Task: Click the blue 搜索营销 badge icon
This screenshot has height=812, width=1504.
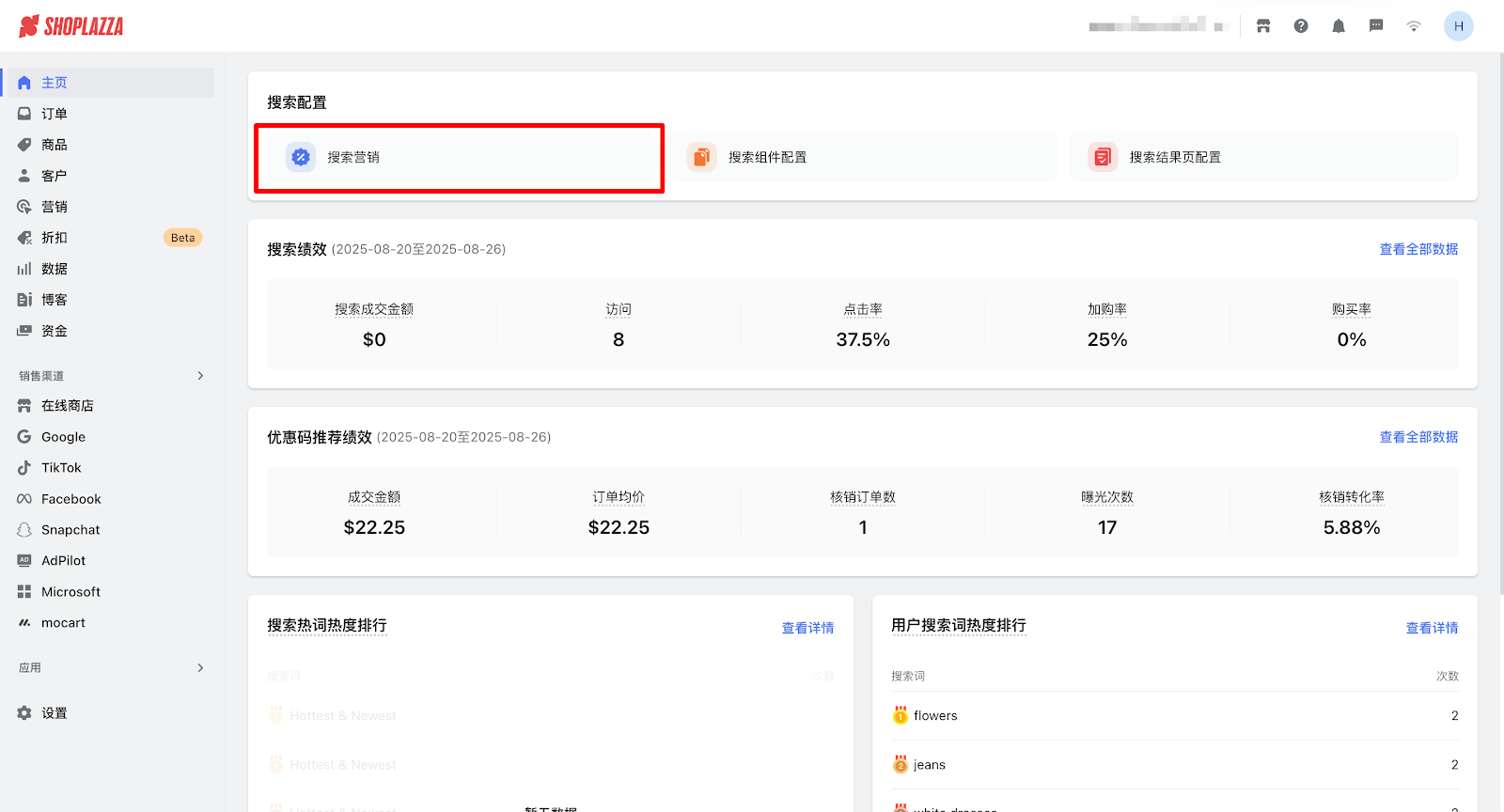Action: pyautogui.click(x=301, y=157)
